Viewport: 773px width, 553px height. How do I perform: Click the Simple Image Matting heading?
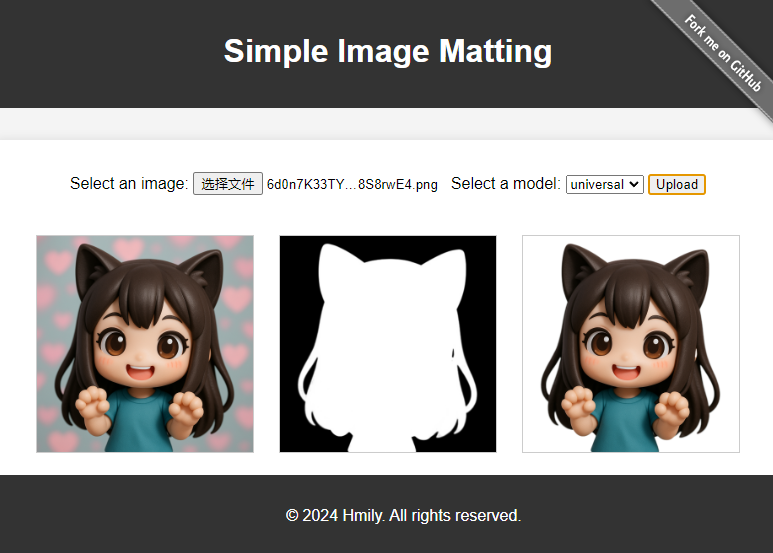click(x=387, y=51)
